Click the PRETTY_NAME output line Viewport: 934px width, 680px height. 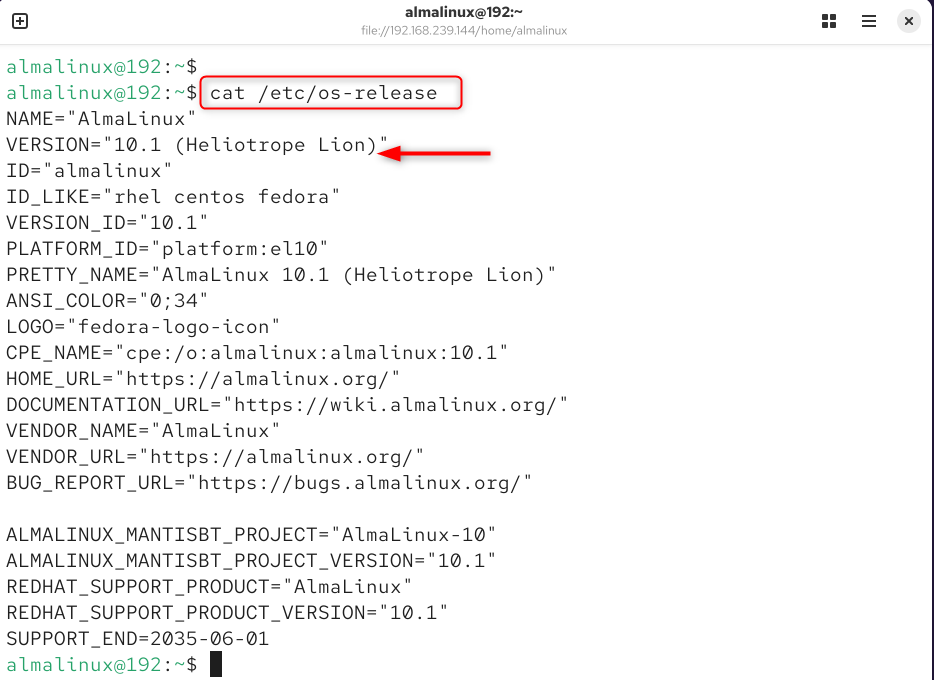coord(280,274)
